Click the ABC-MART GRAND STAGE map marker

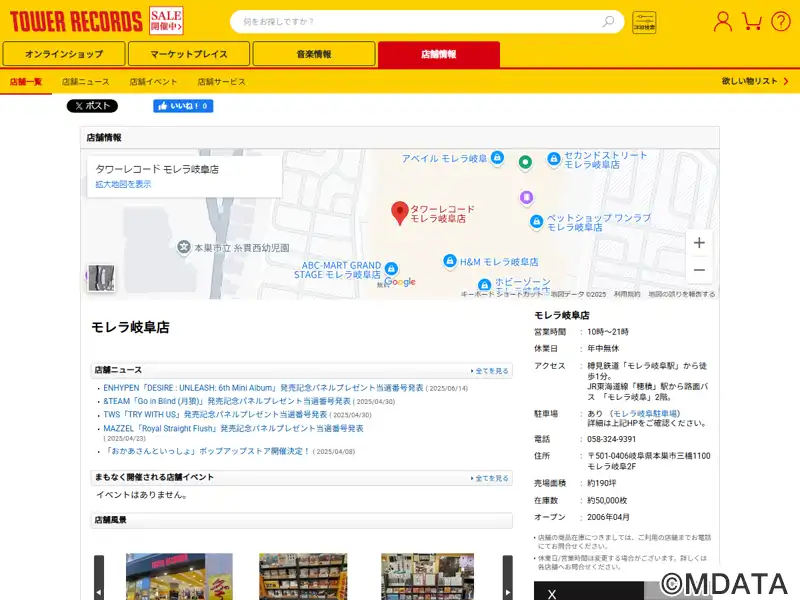coord(391,269)
